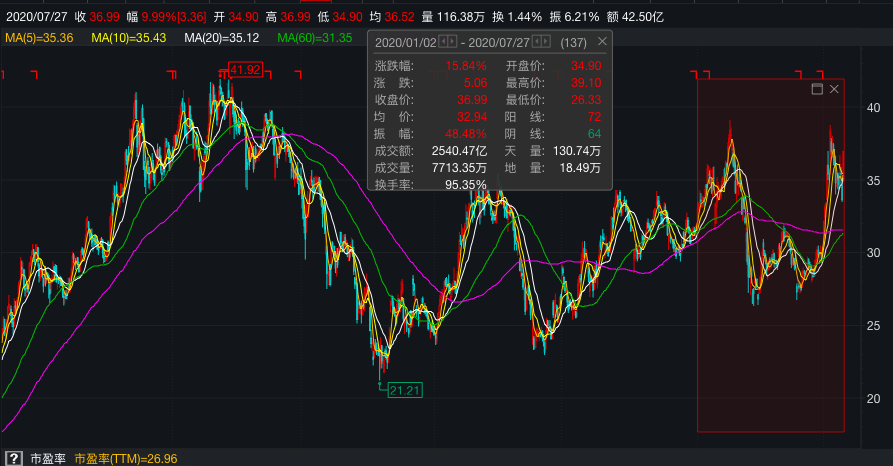The width and height of the screenshot is (893, 466).
Task: Click the 市盈率(TTM)=26.96 value label
Action: pyautogui.click(x=126, y=458)
